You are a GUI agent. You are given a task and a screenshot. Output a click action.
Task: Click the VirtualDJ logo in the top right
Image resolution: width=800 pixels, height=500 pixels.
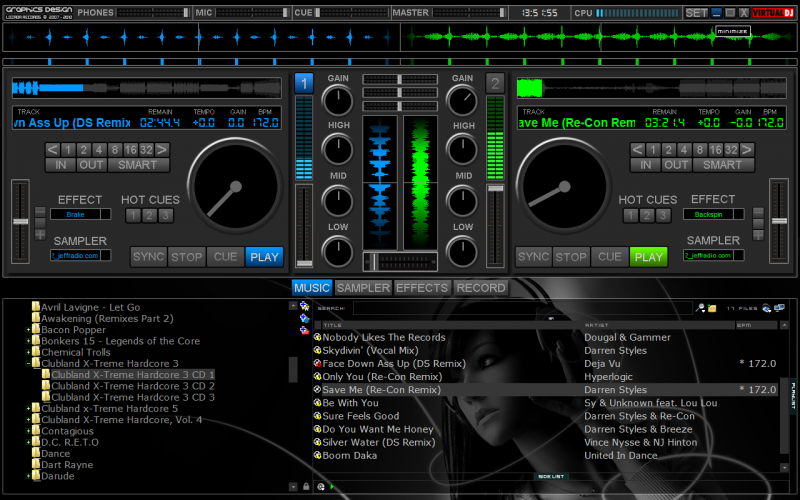point(773,13)
